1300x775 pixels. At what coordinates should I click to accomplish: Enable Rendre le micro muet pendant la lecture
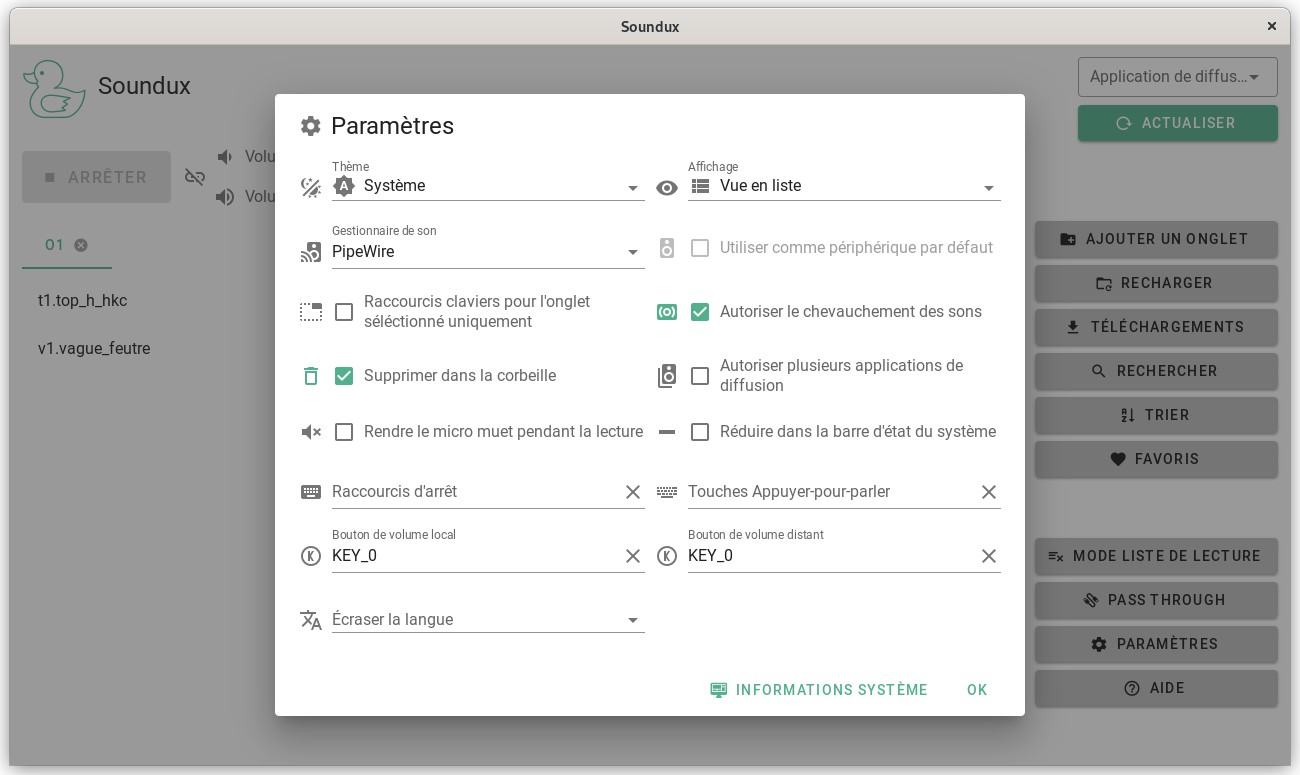[344, 432]
